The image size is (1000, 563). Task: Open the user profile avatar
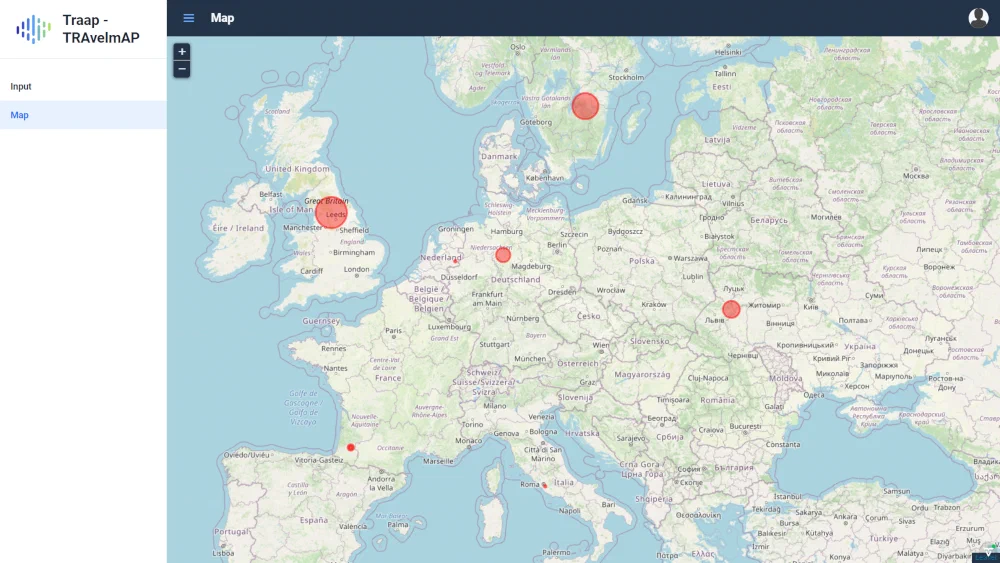pyautogui.click(x=978, y=18)
